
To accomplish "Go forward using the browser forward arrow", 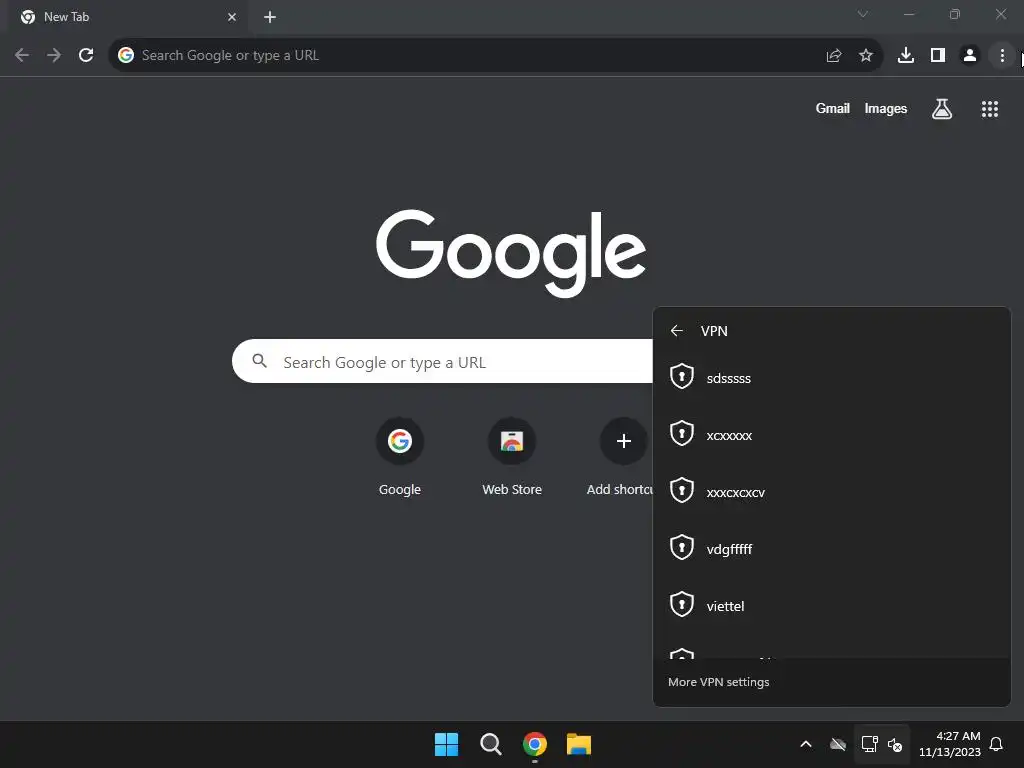I will click(x=54, y=56).
